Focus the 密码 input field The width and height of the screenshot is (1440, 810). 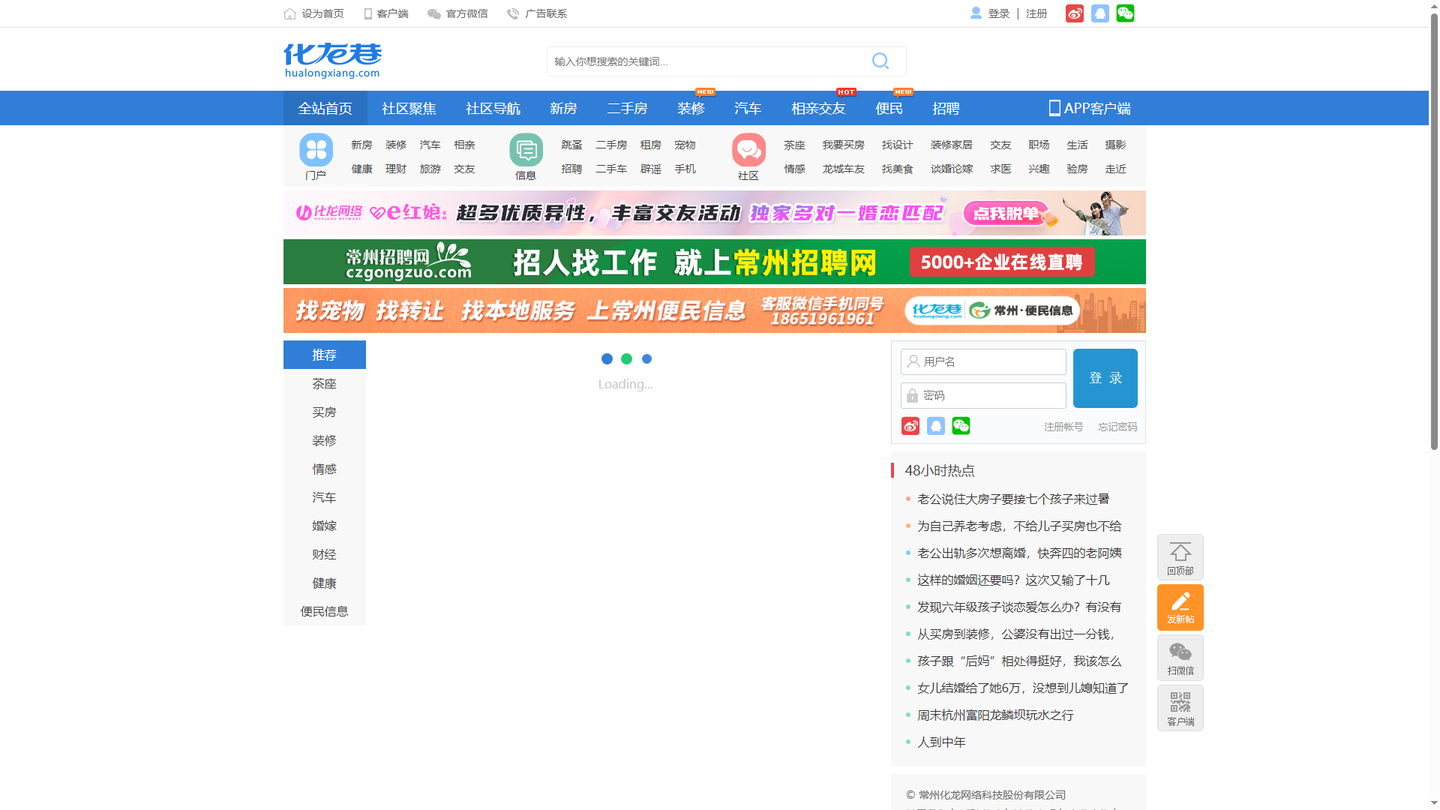[984, 395]
